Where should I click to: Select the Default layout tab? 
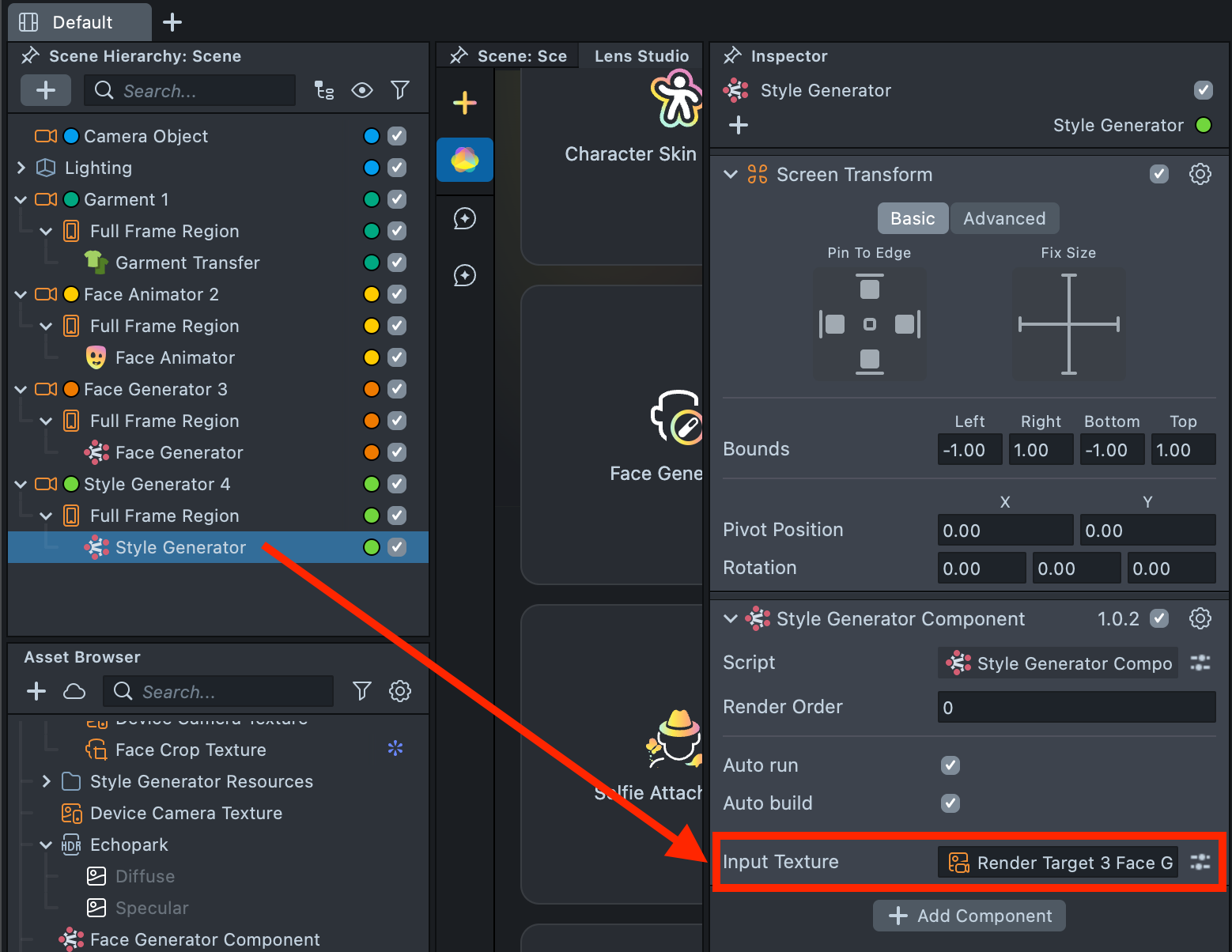pos(79,22)
